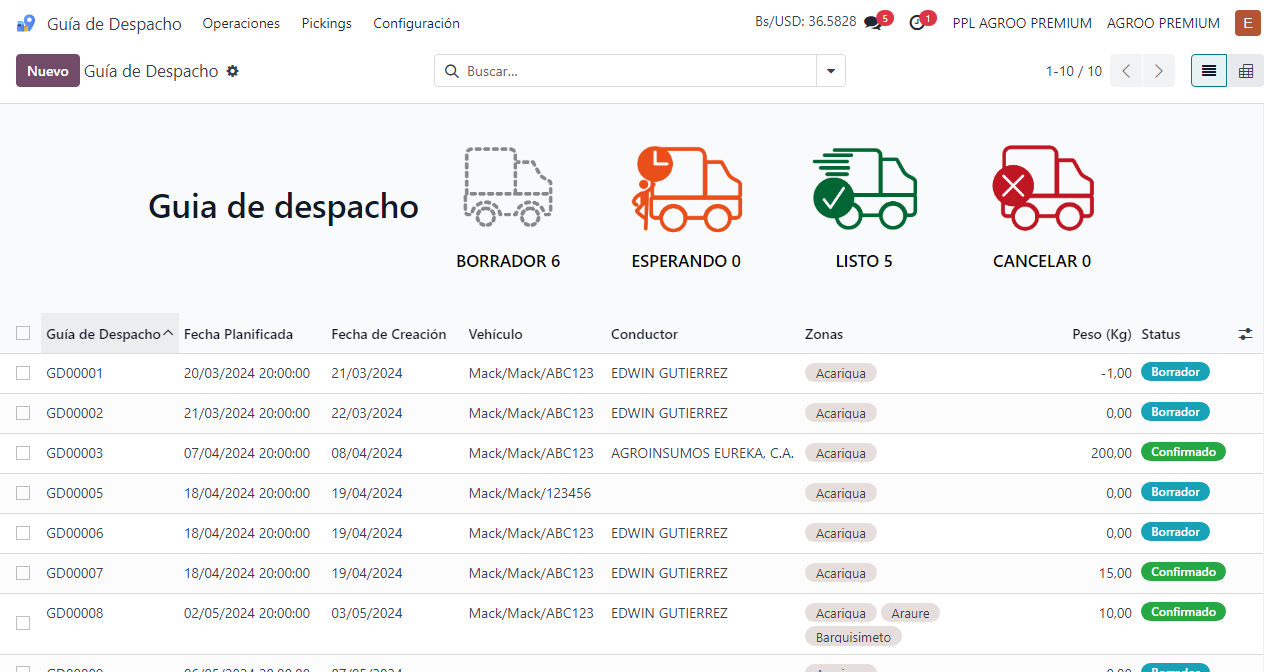
Task: Open the Odoo app home icon
Action: point(26,23)
